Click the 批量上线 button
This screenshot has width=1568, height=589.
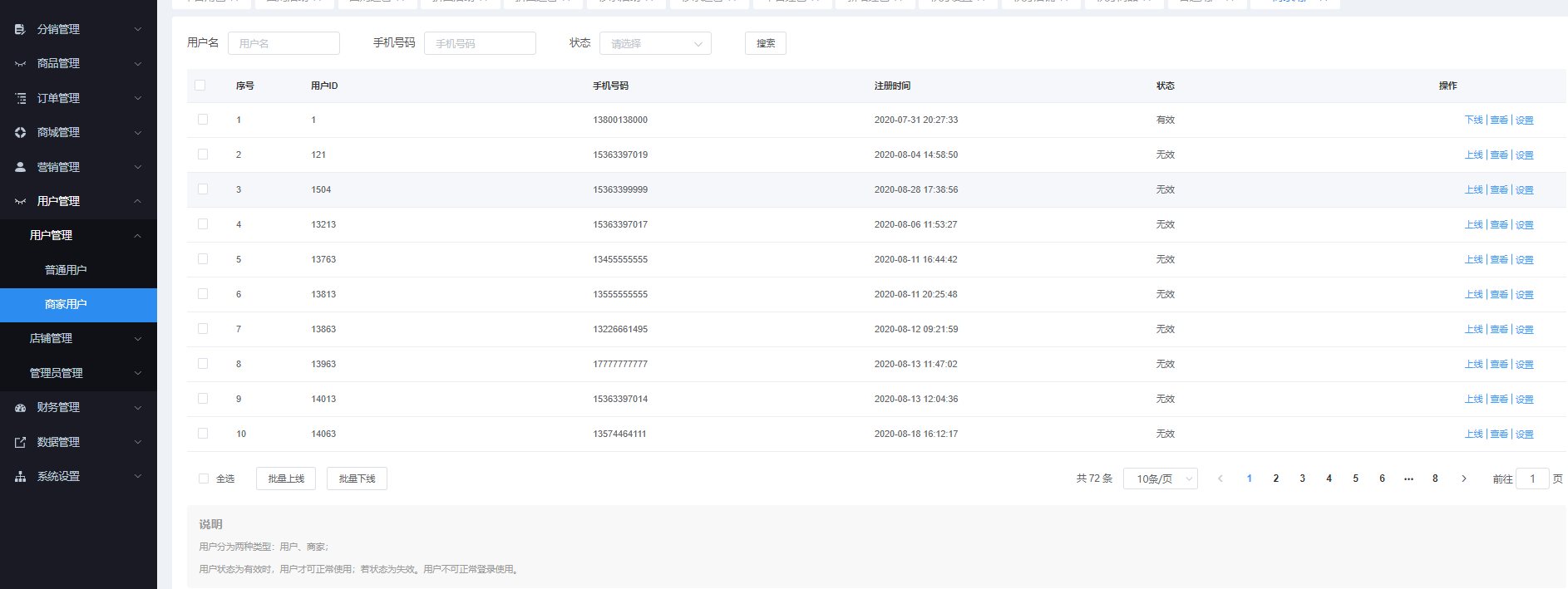coord(286,479)
